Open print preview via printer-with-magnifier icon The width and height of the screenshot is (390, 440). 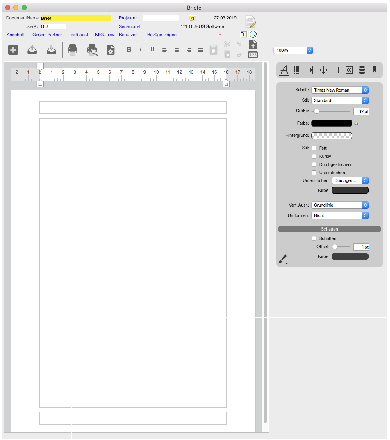pyautogui.click(x=92, y=50)
